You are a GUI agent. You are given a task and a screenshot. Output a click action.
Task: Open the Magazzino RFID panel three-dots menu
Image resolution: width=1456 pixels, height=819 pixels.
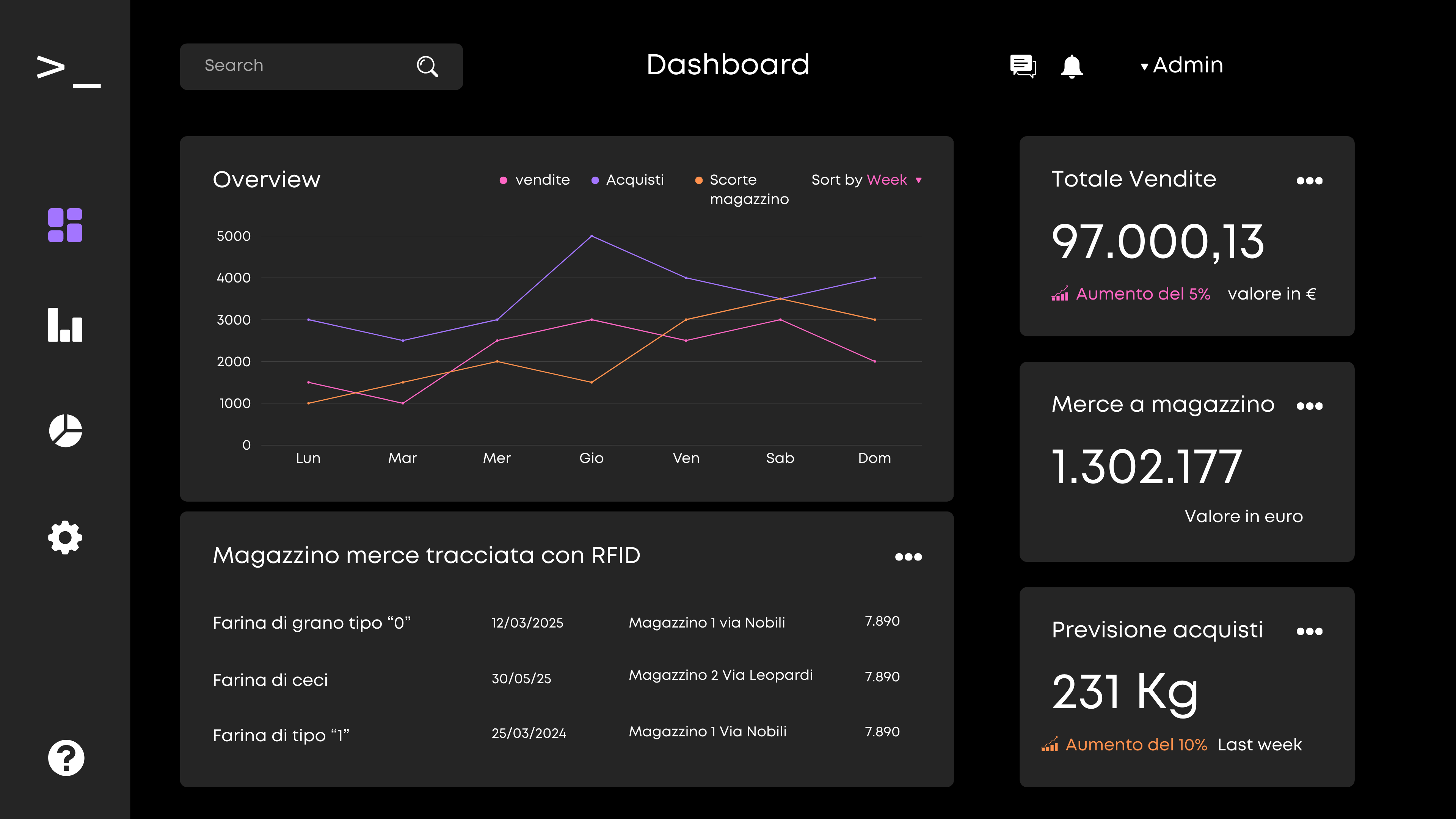click(908, 557)
